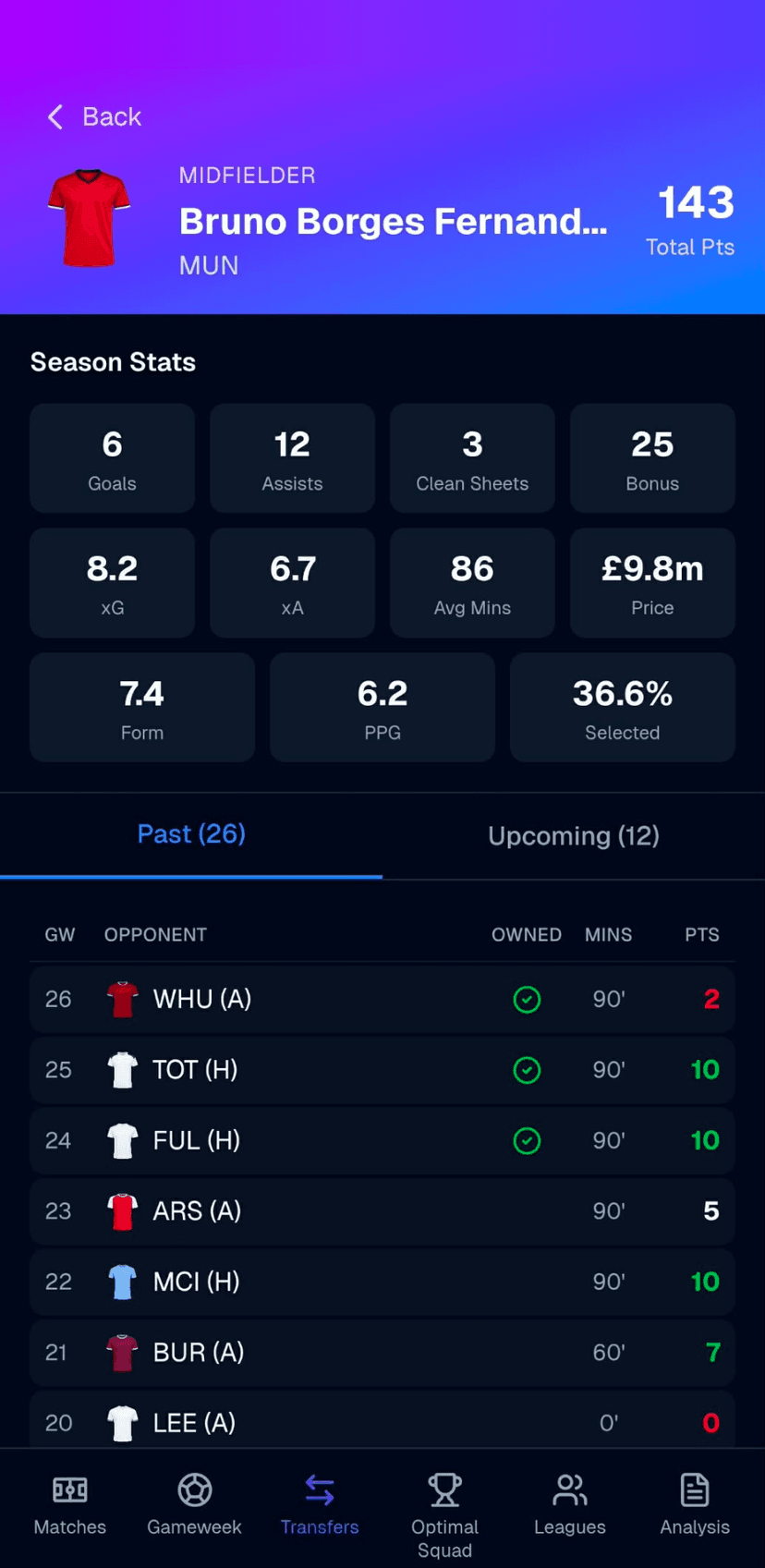765x1568 pixels.
Task: Click the MUN shirt icon on WHU row
Action: tap(121, 999)
